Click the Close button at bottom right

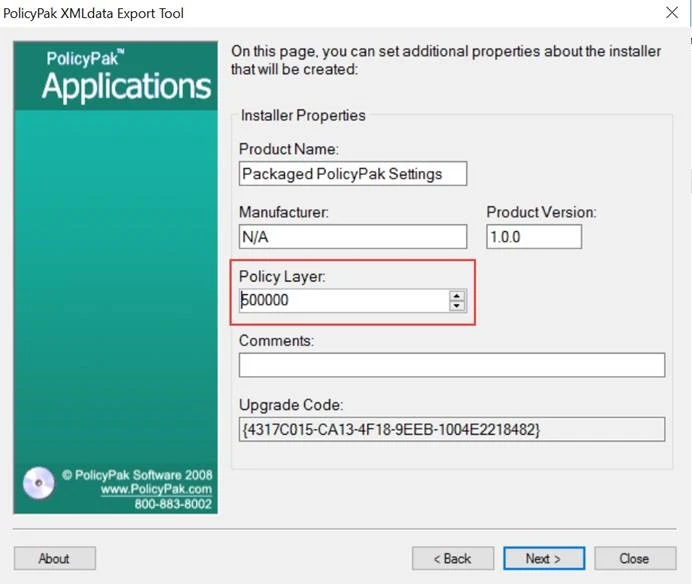634,558
